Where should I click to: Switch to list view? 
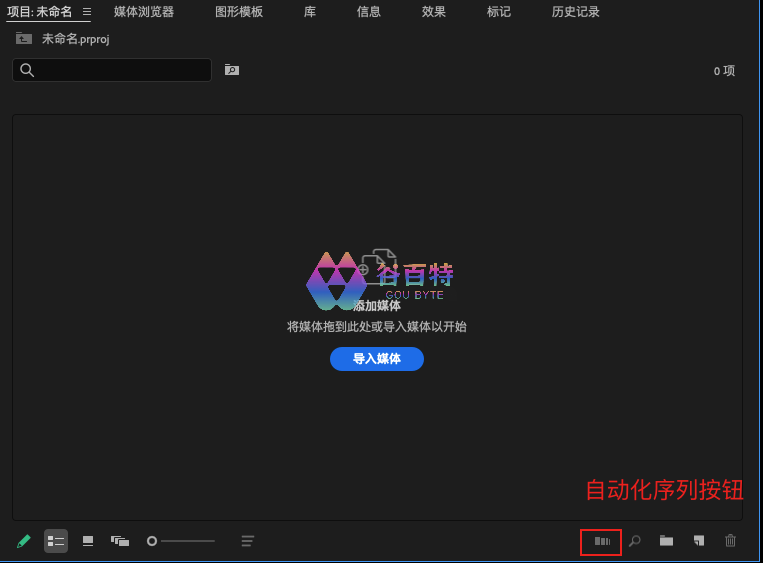click(x=56, y=541)
